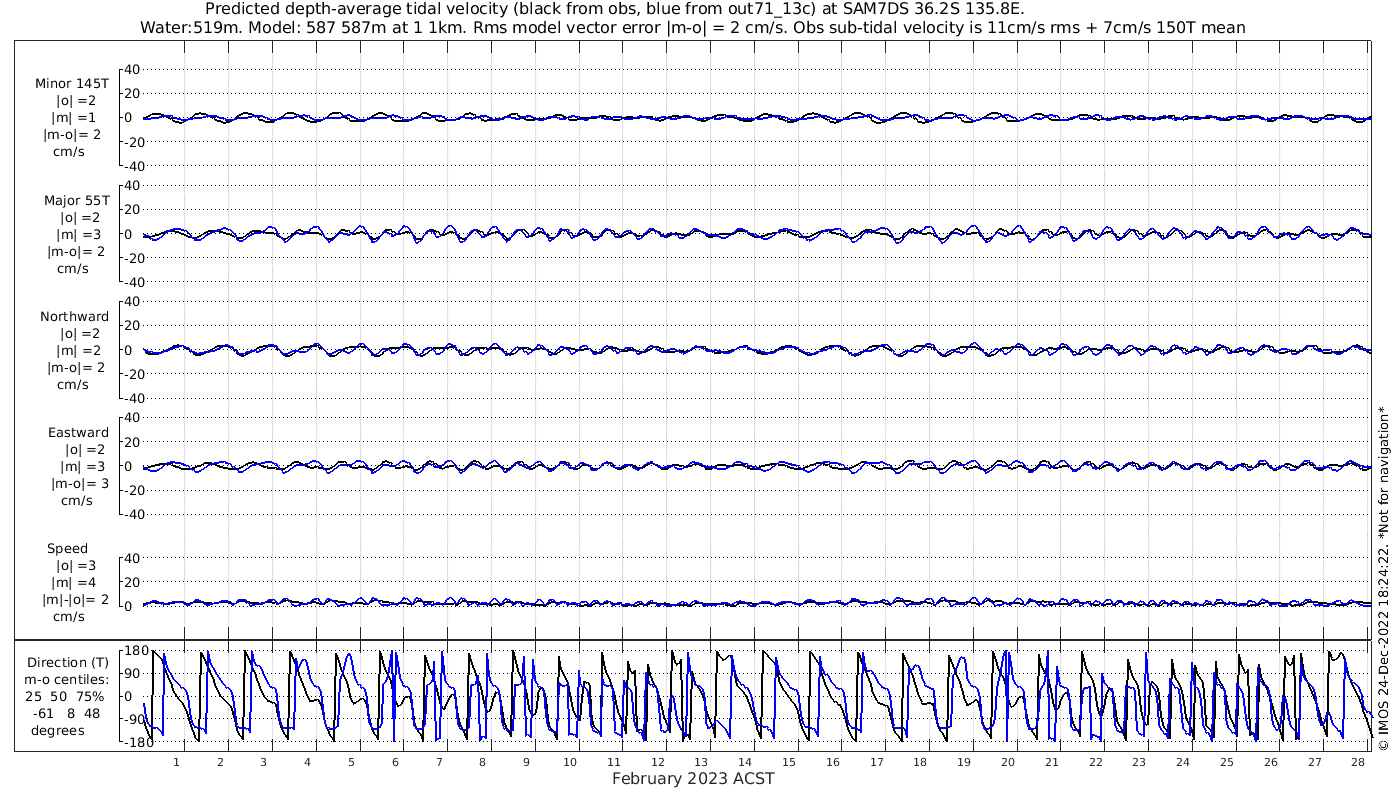The image size is (1400, 800).
Task: Click day label '26' on the date axis
Action: click(x=1270, y=762)
